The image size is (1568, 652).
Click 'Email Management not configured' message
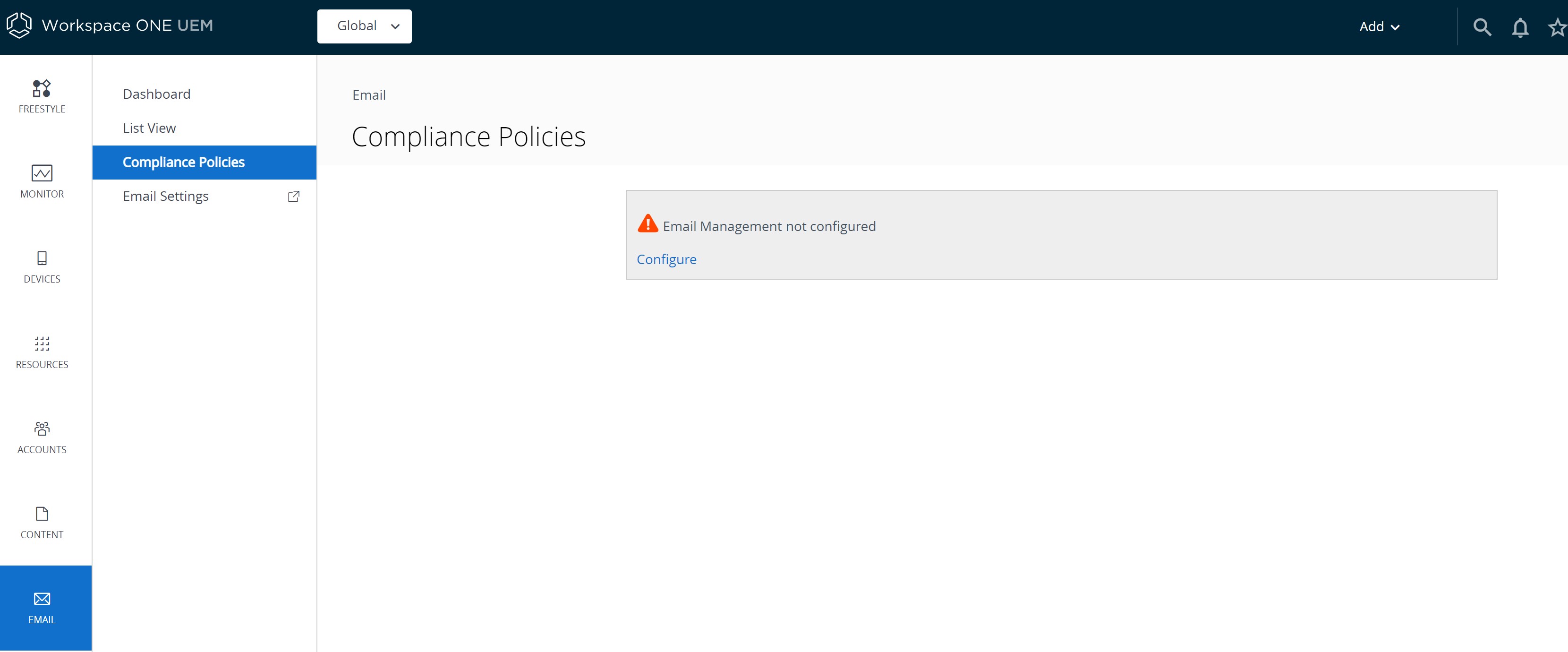tap(769, 226)
